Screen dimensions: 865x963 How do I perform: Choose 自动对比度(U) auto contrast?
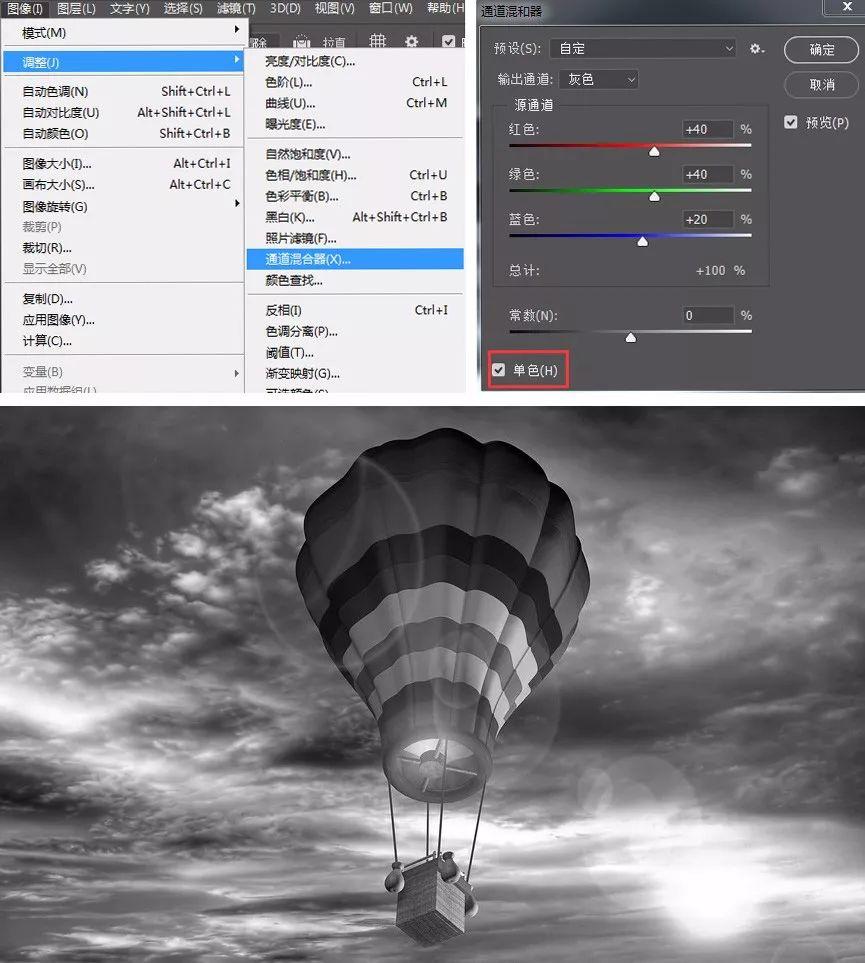124,112
